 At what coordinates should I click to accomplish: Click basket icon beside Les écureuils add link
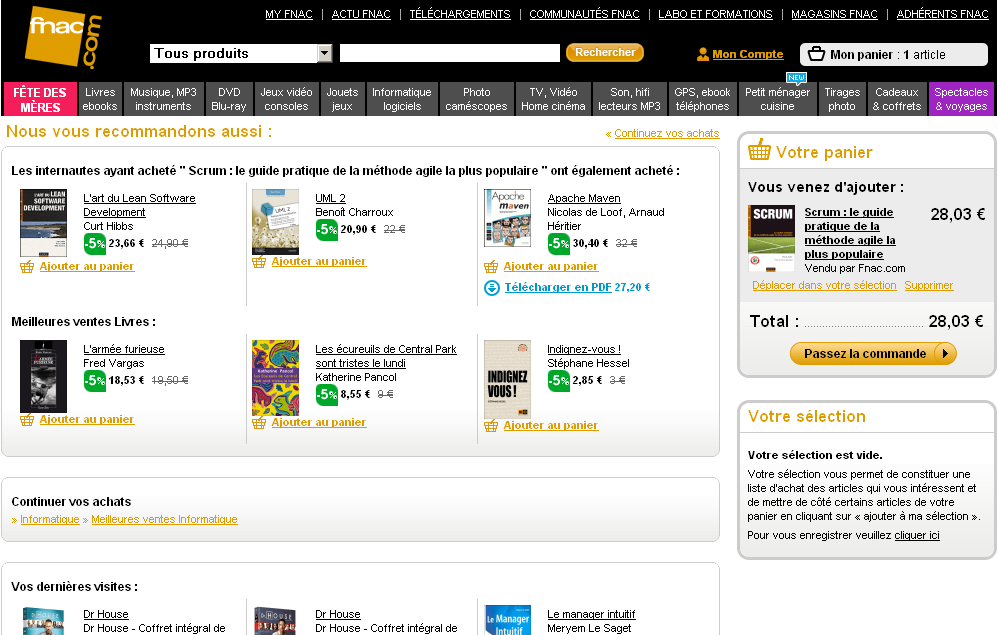[x=259, y=422]
